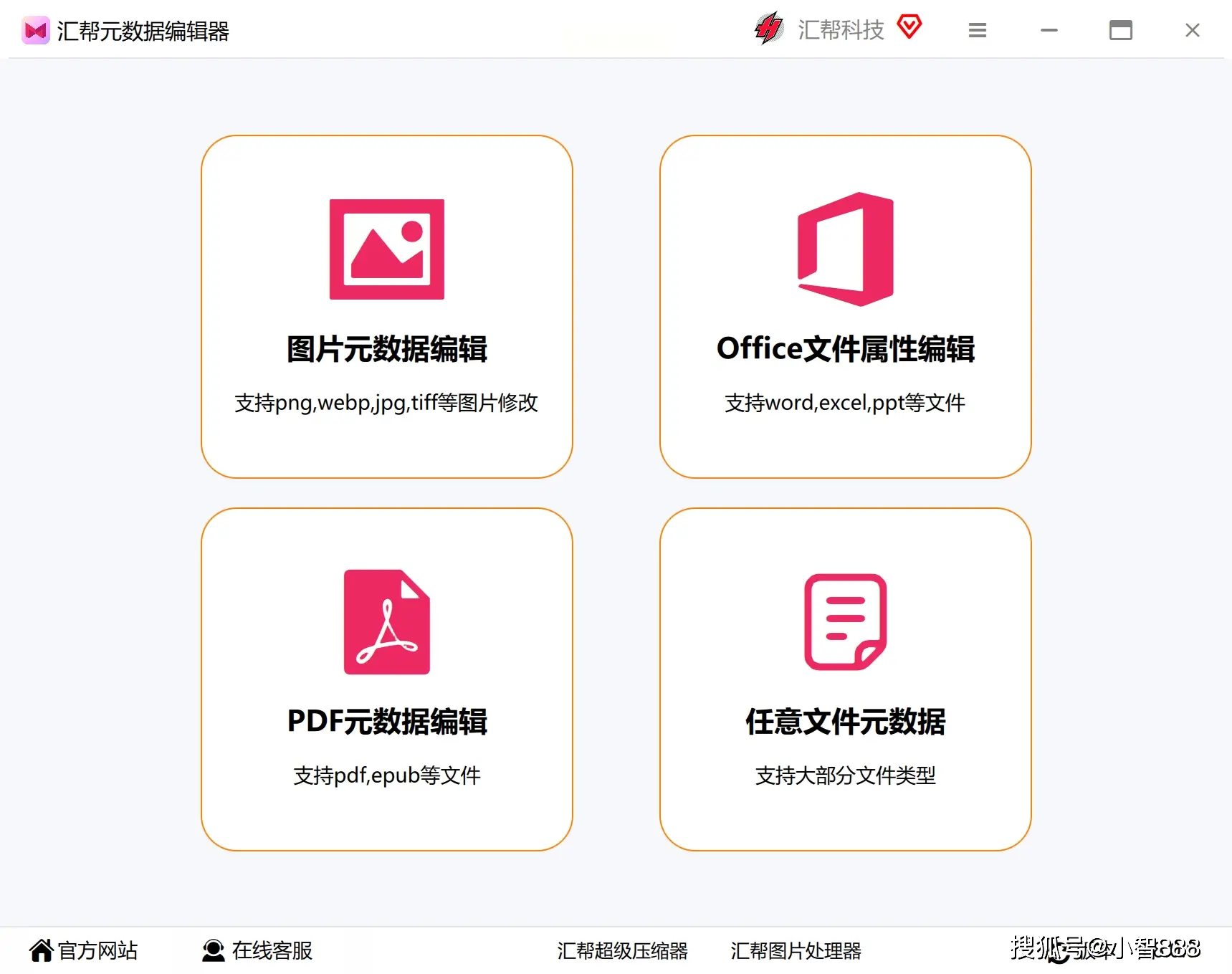Open the 任意文件元数据 card
The width and height of the screenshot is (1232, 974).
tap(846, 681)
